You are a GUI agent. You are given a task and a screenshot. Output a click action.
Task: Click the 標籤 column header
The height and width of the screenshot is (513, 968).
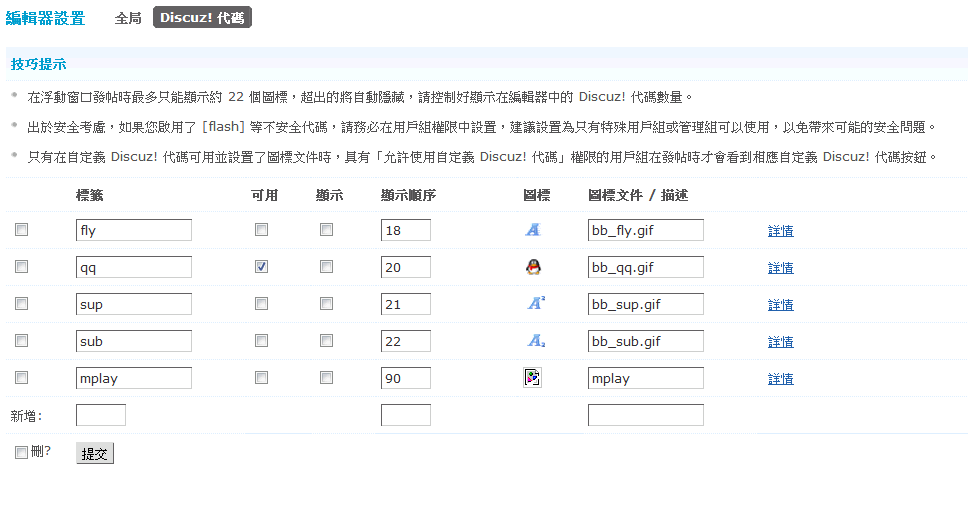(x=90, y=196)
